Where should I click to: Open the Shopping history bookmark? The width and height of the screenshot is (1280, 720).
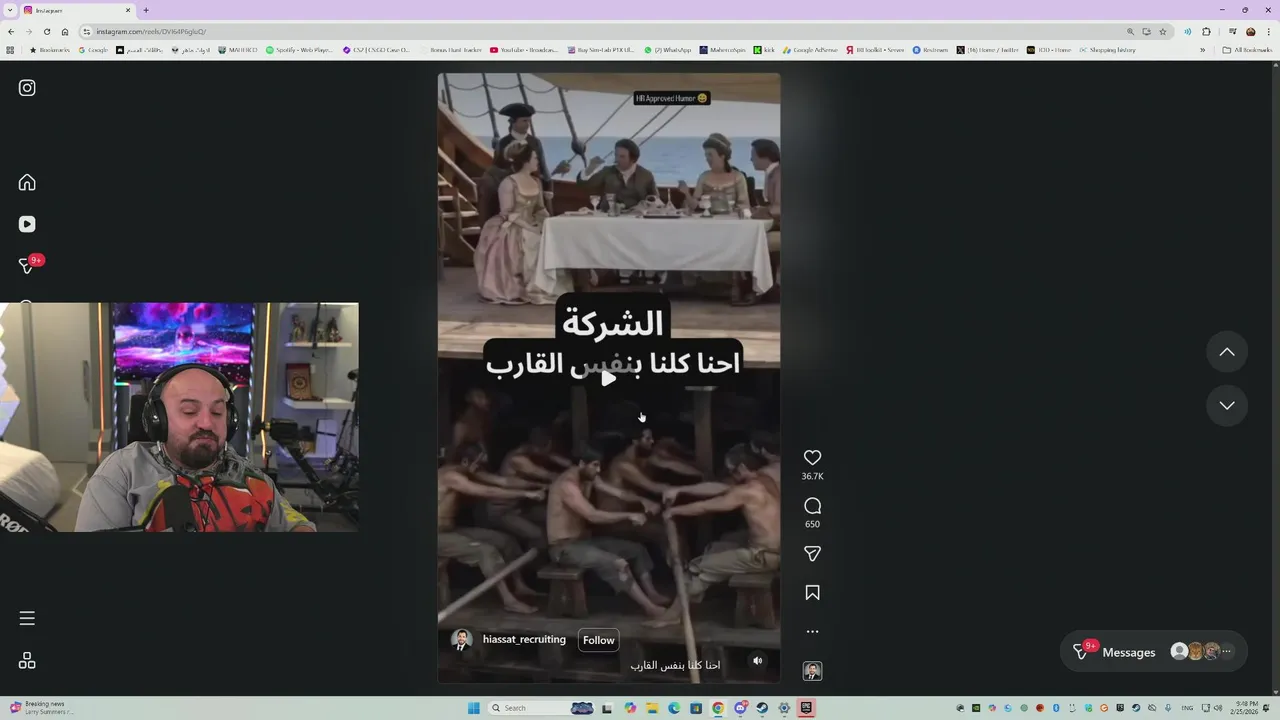[1108, 50]
